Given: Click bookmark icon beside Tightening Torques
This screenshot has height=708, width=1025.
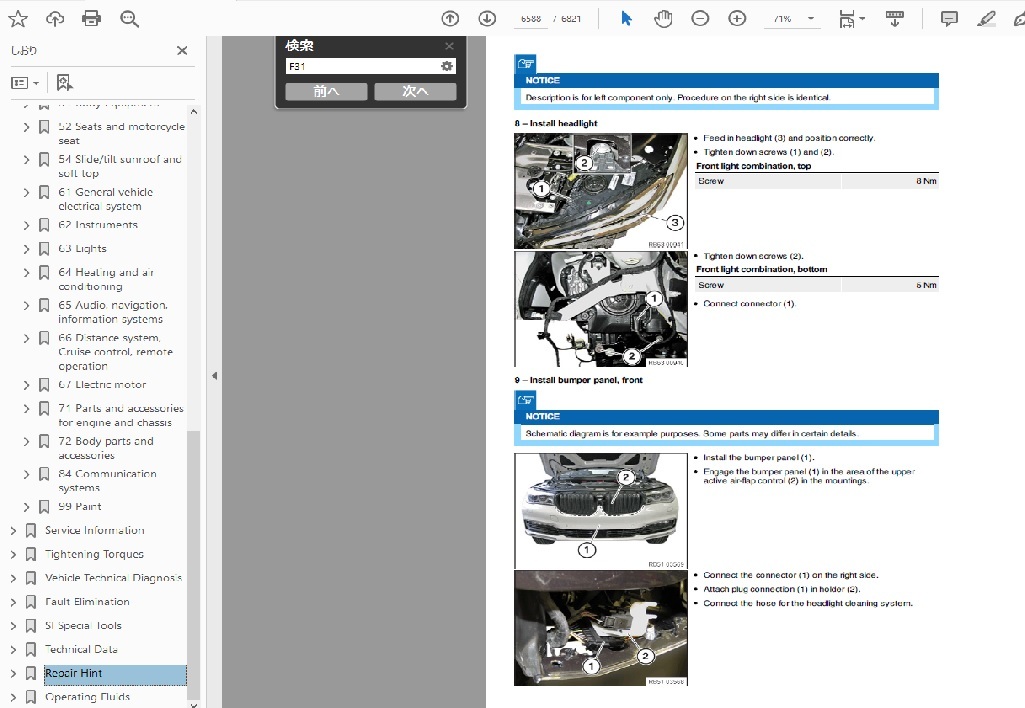Looking at the screenshot, I should pos(31,554).
